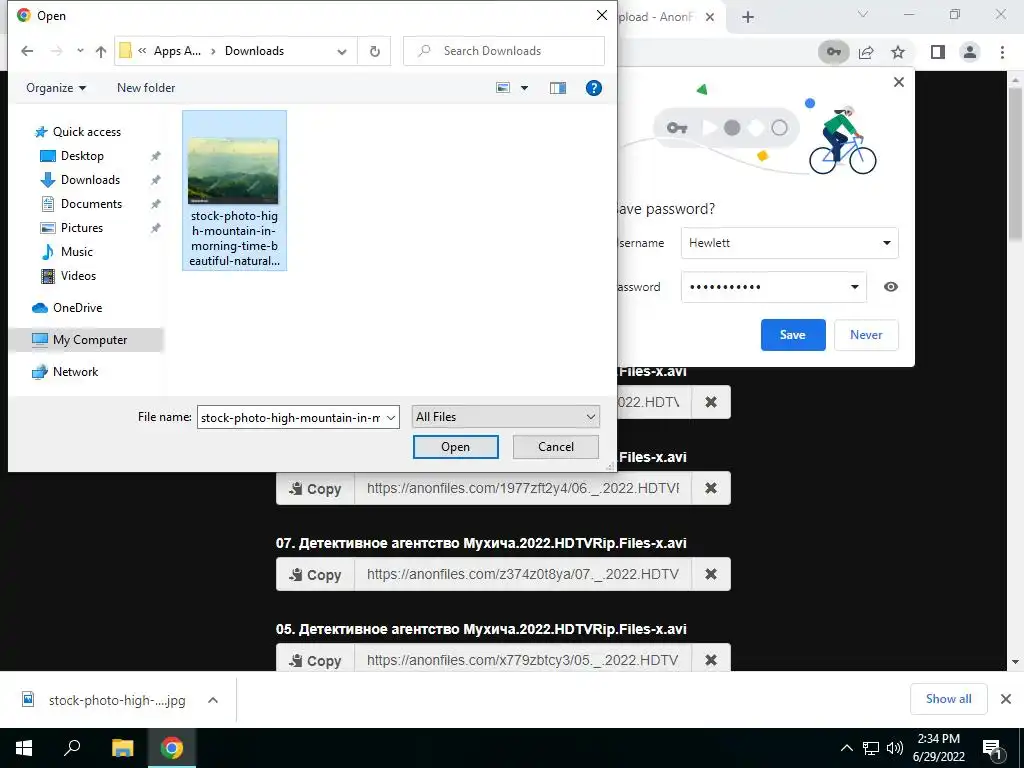Close the AnonFiles tab

[710, 17]
